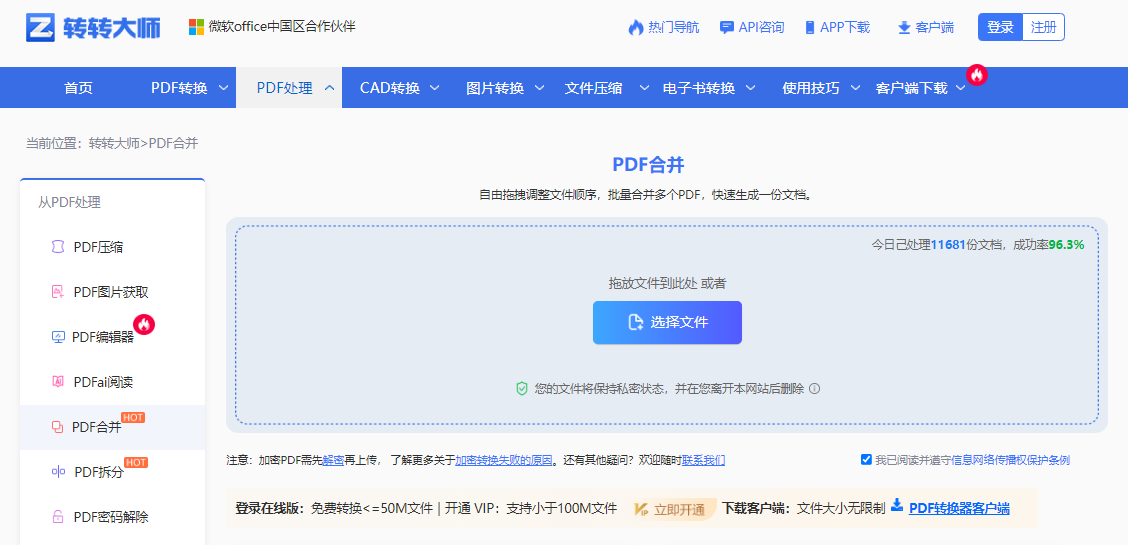
Task: Expand the CAD转换 chevron
Action: point(435,88)
